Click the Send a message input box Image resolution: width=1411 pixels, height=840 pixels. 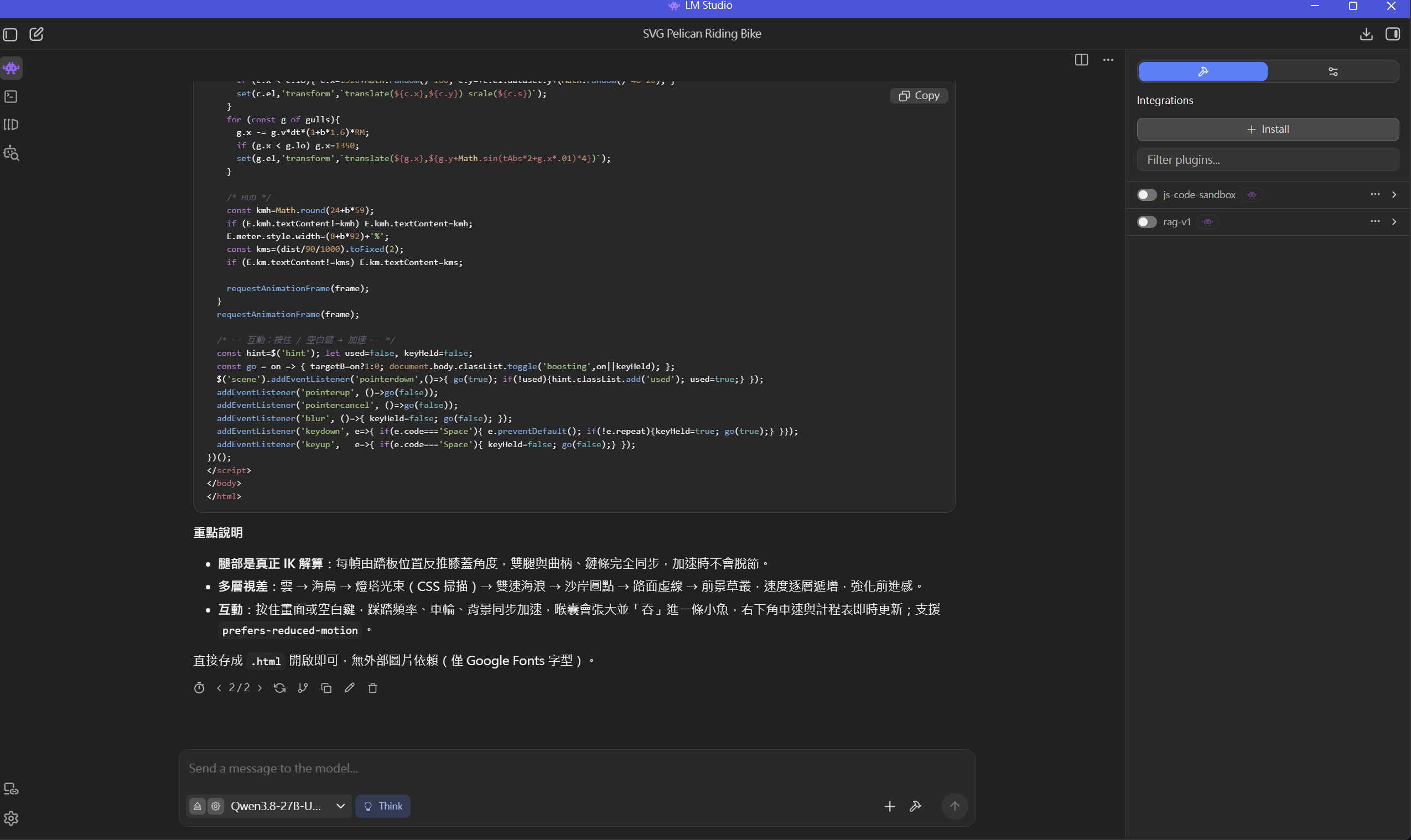(x=577, y=768)
